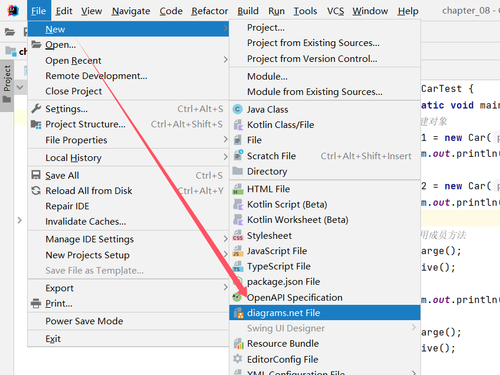Image resolution: width=500 pixels, height=375 pixels.
Task: Click Repair IDE entry
Action: pos(128,206)
